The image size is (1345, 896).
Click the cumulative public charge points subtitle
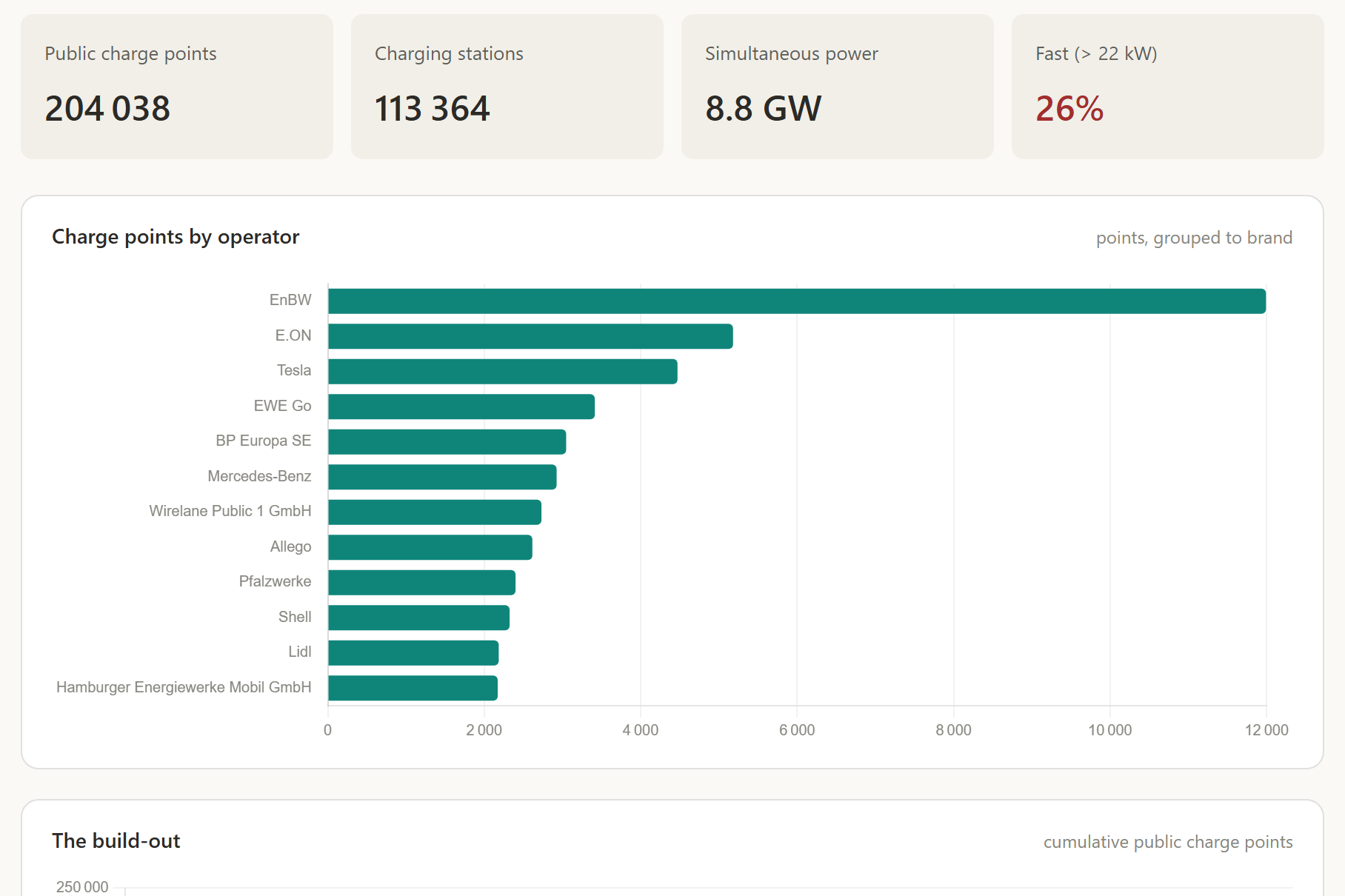tap(1168, 842)
